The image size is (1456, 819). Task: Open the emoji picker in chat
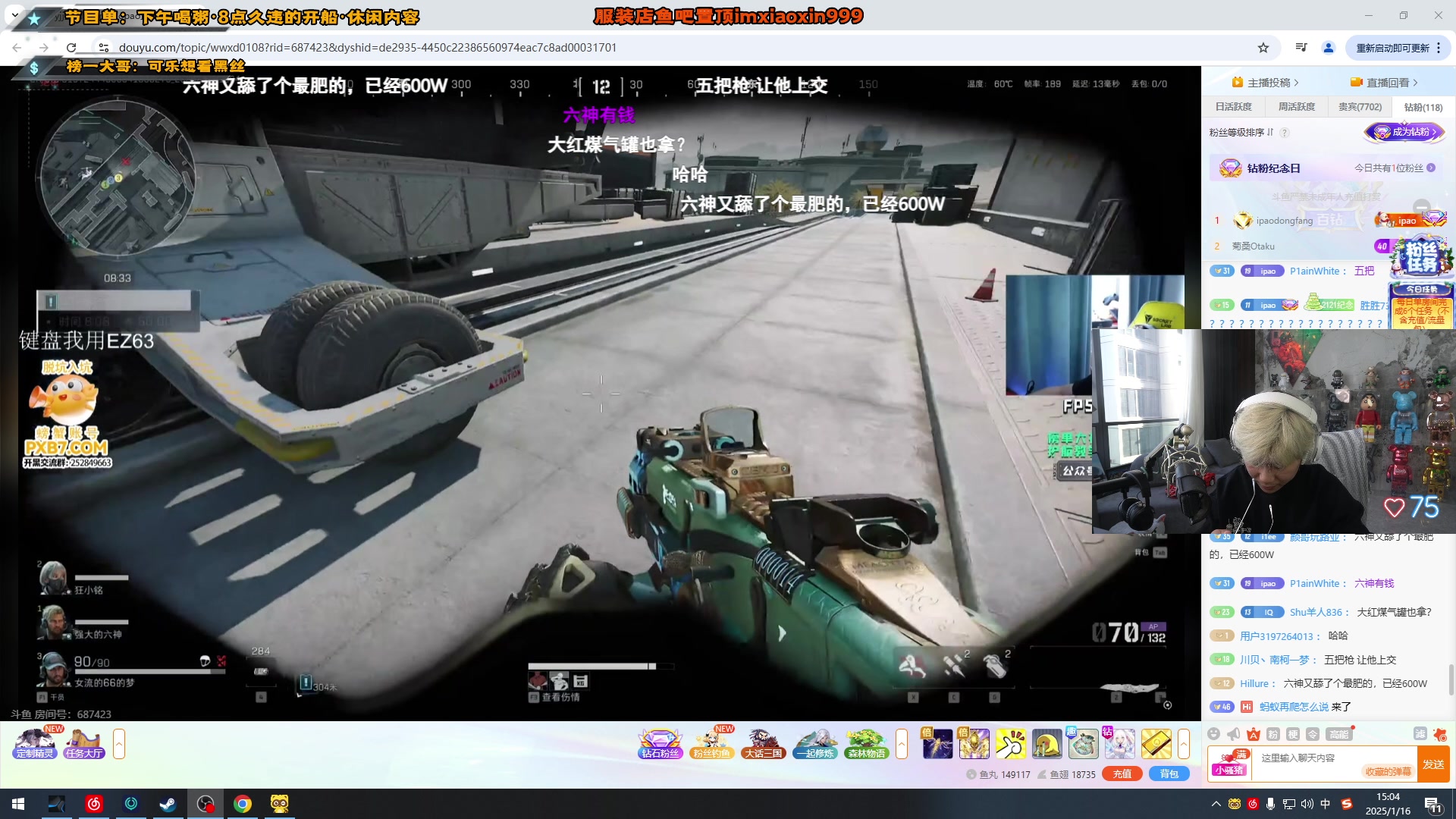click(x=1213, y=734)
